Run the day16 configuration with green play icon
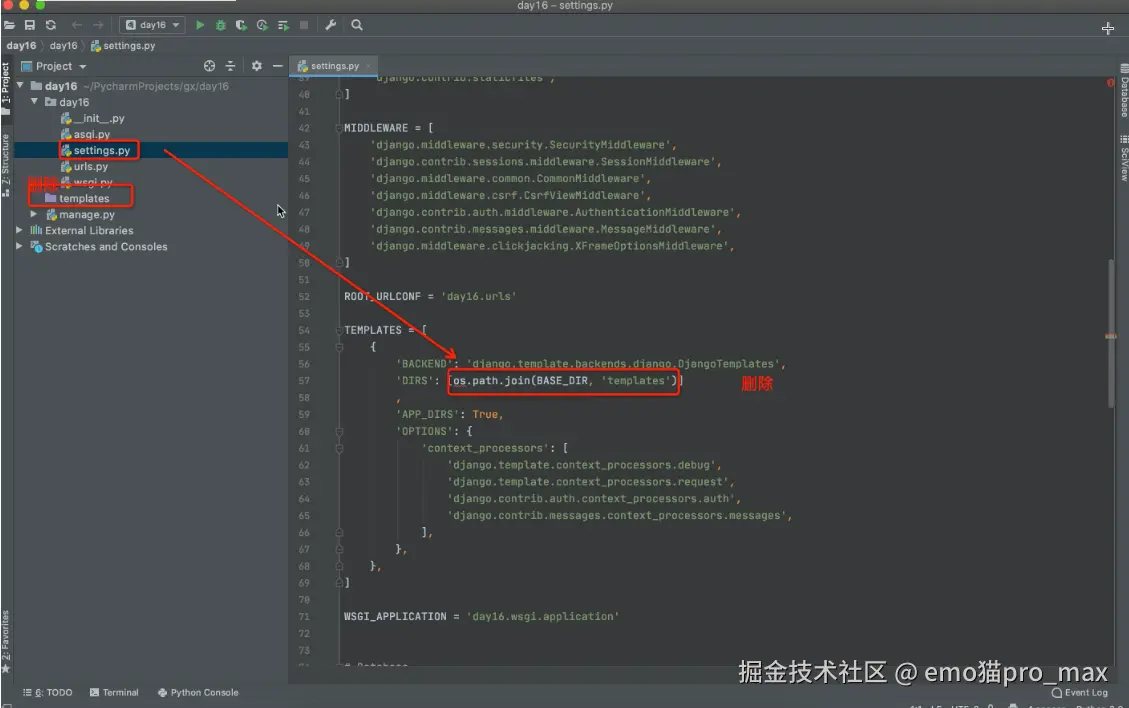 199,25
